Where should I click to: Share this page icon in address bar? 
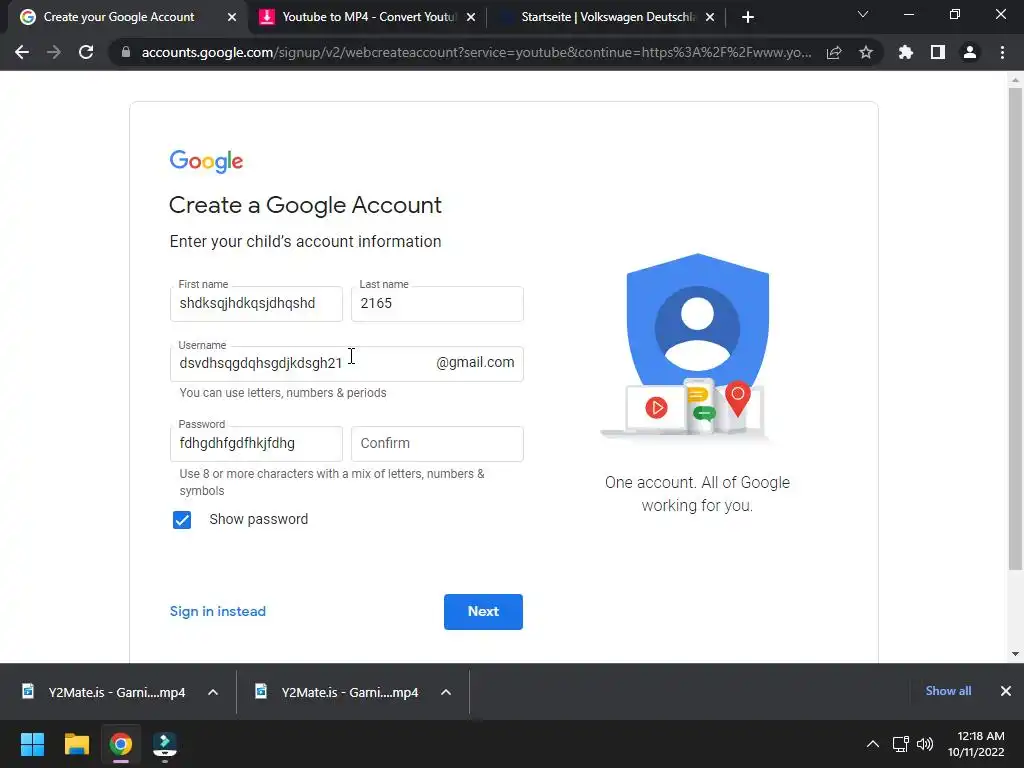[x=834, y=52]
